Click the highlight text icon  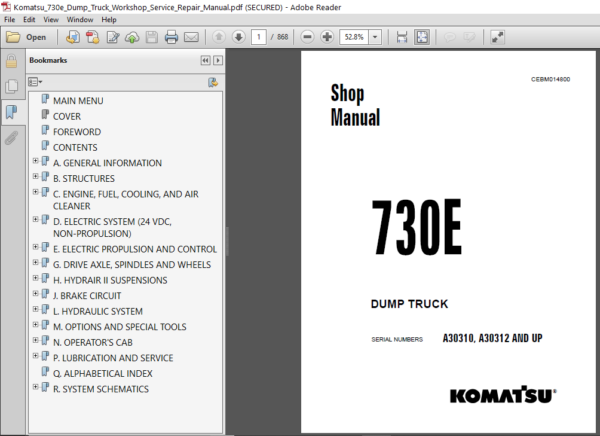click(x=469, y=37)
